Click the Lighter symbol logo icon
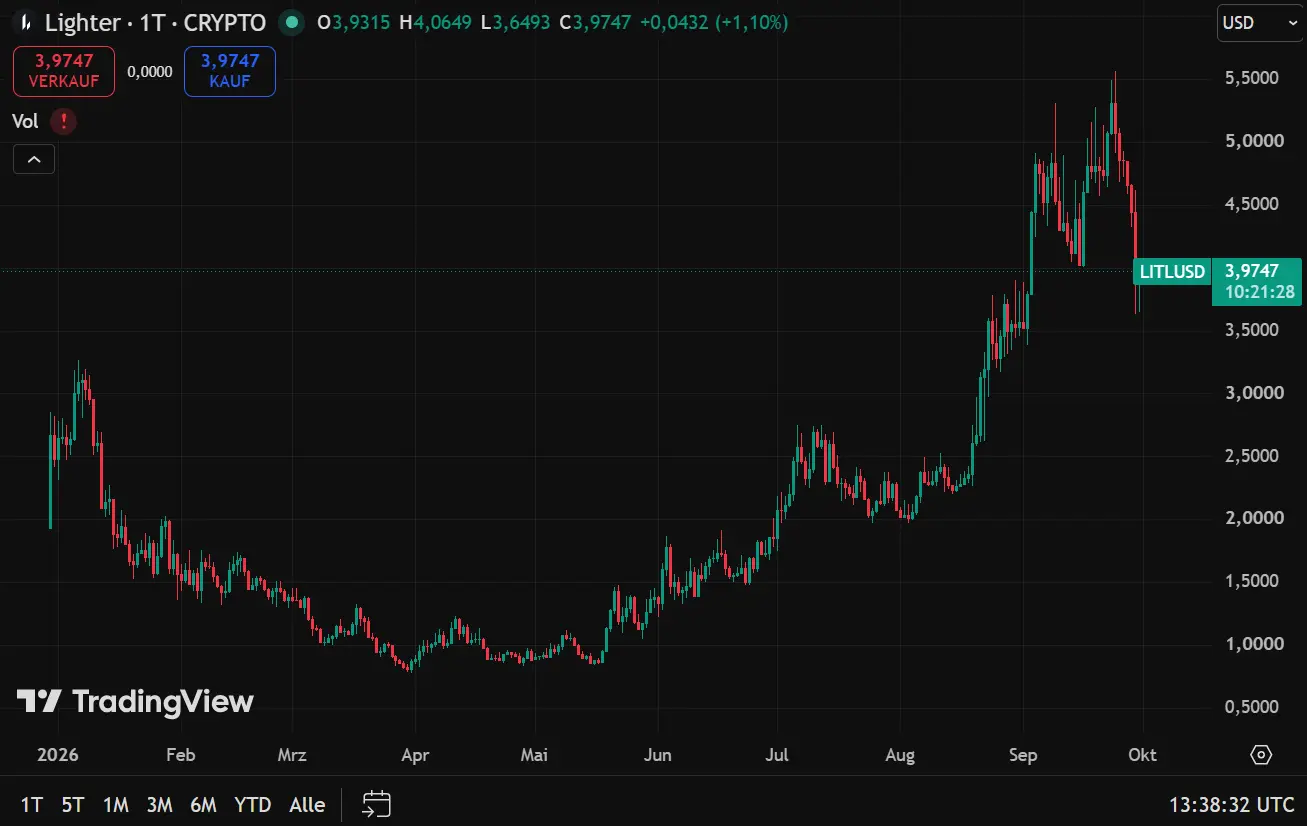The image size is (1307, 826). click(x=26, y=22)
